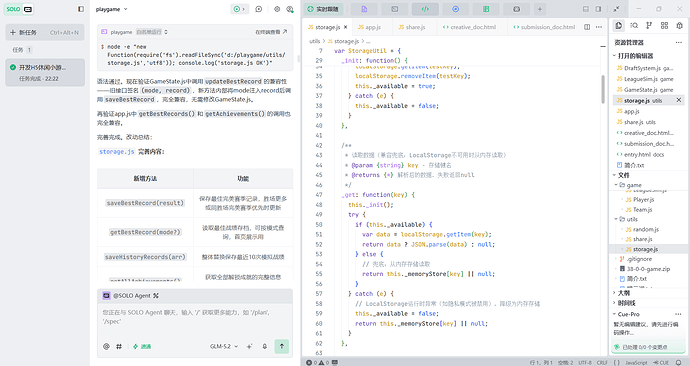The width and height of the screenshot is (690, 366).
Task: Toggle the right sidebar layout icon
Action: 598,9
